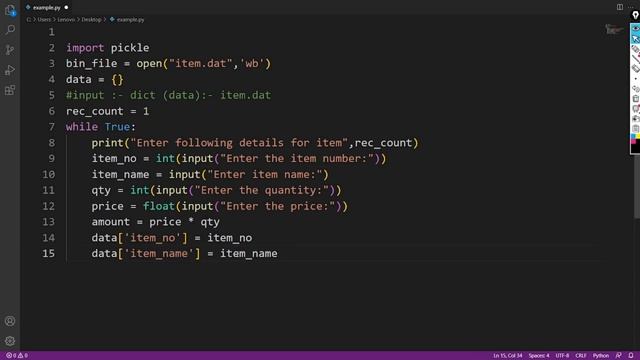Click 'while True:' on line 7
The width and height of the screenshot is (640, 360).
(101, 127)
